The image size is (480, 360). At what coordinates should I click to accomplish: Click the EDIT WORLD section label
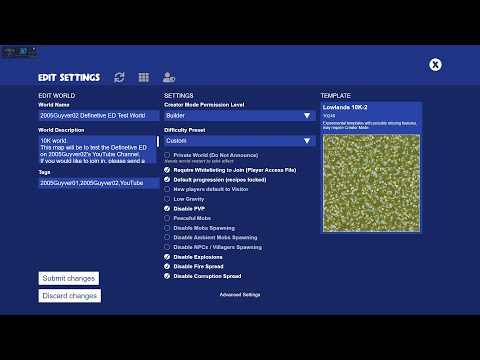coord(57,96)
